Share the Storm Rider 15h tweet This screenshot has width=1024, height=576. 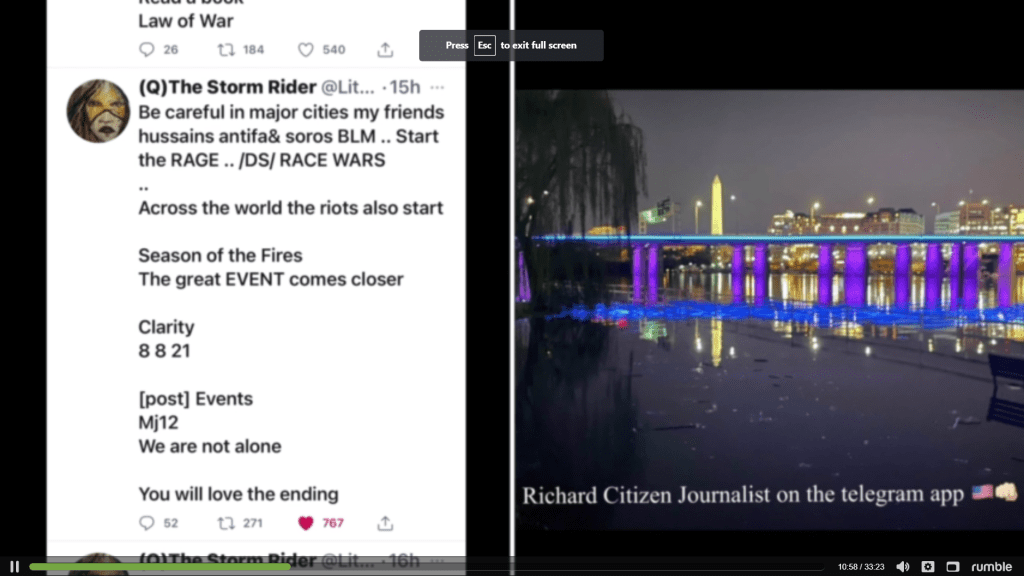pyautogui.click(x=385, y=523)
